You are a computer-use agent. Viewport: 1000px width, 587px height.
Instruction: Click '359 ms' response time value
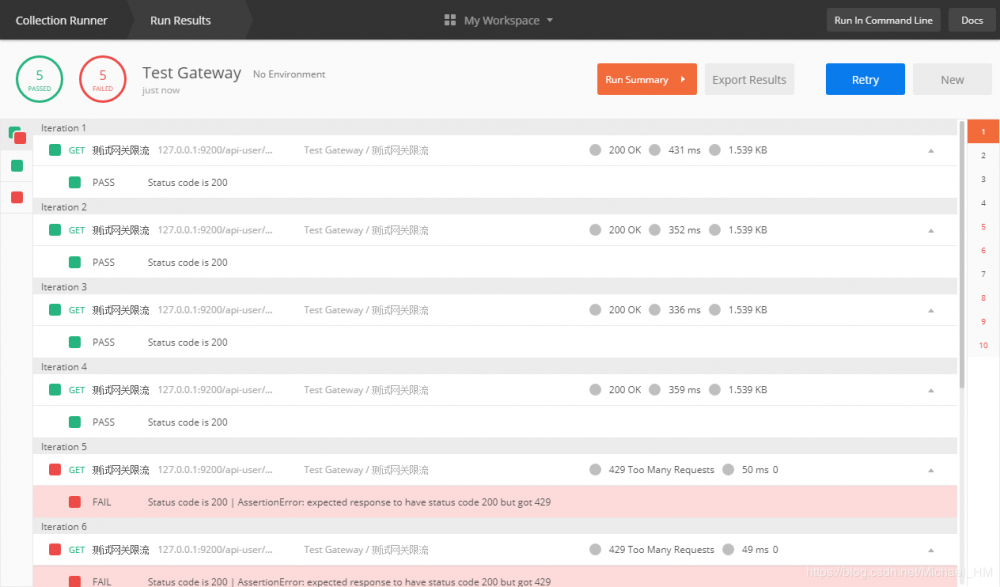point(684,389)
